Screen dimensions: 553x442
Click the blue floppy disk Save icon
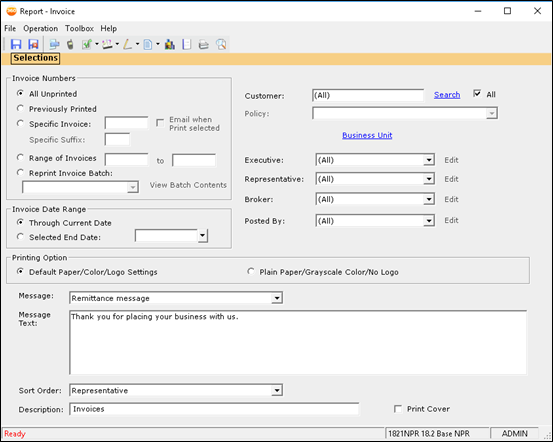[16, 44]
